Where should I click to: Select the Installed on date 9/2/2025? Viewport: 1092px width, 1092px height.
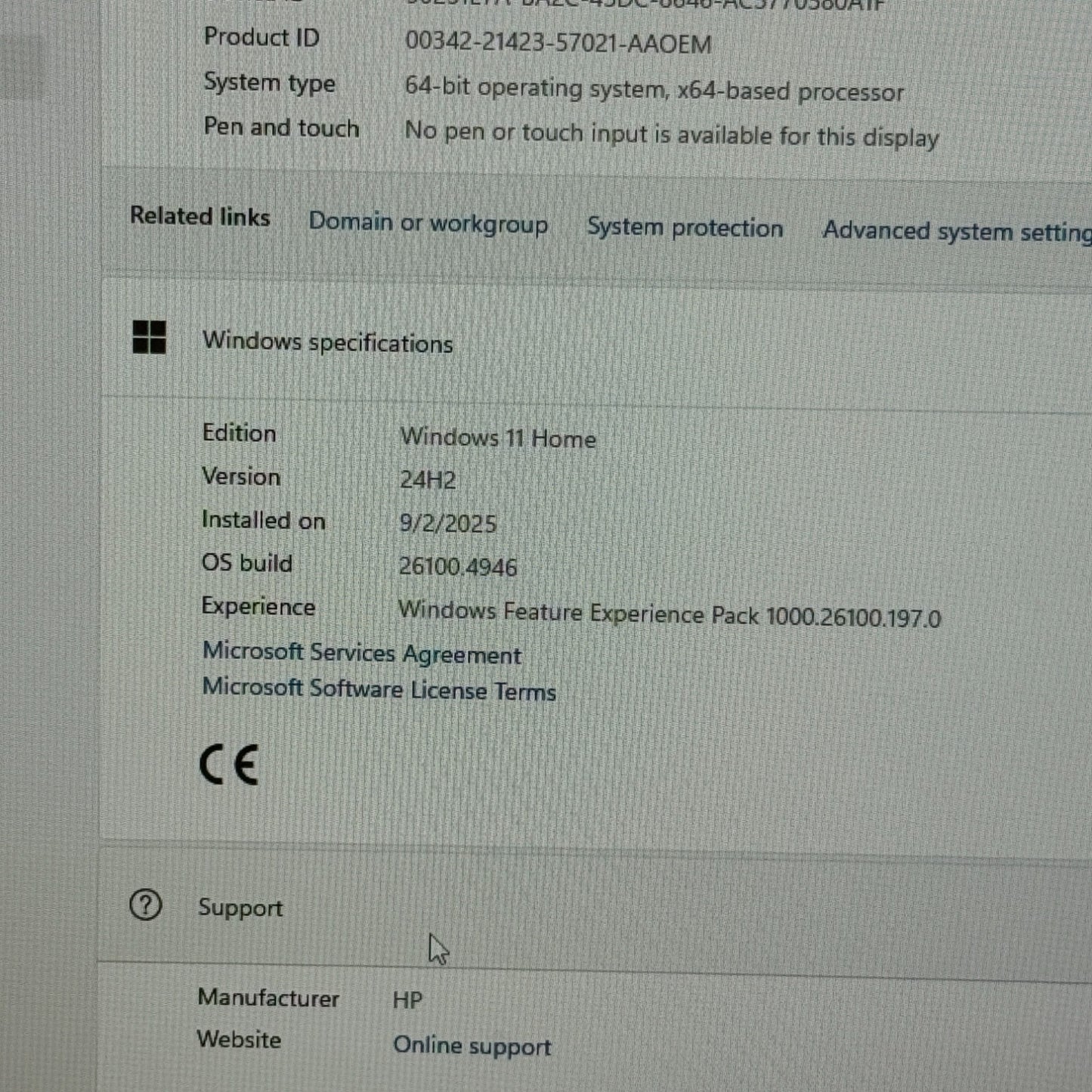(448, 523)
